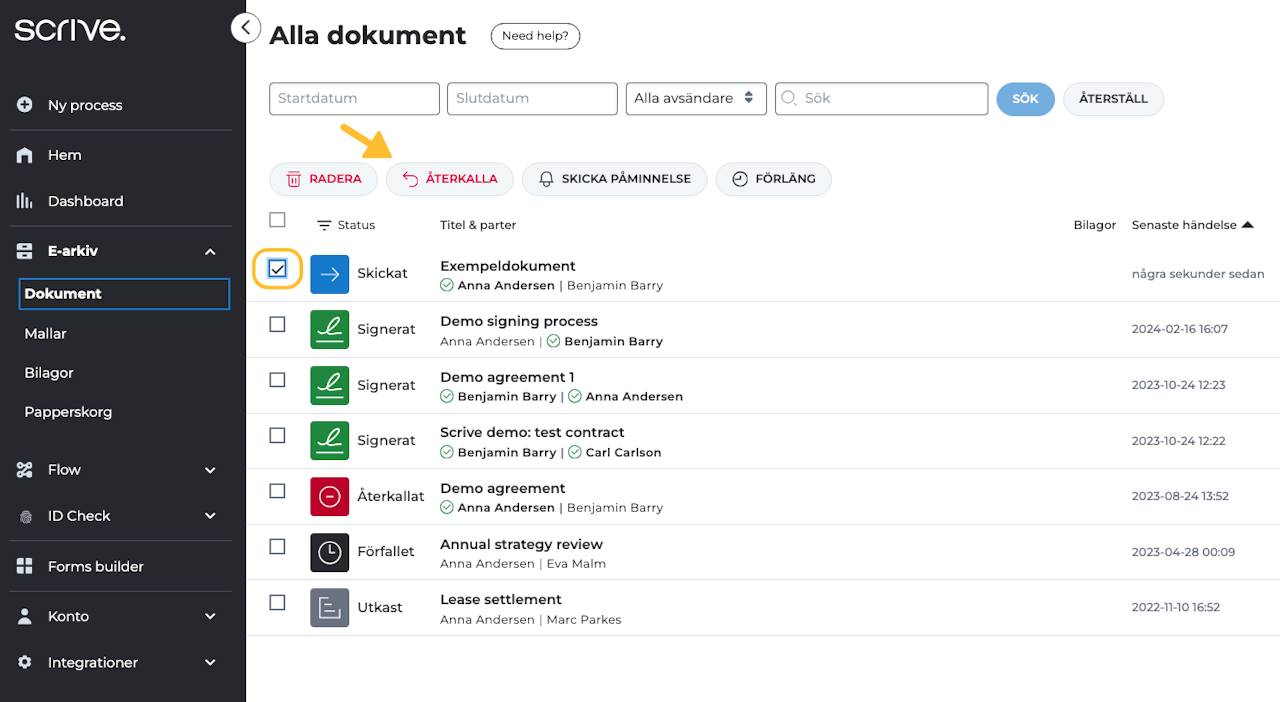
Task: Select the Lease settlement checkbox
Action: 278,602
